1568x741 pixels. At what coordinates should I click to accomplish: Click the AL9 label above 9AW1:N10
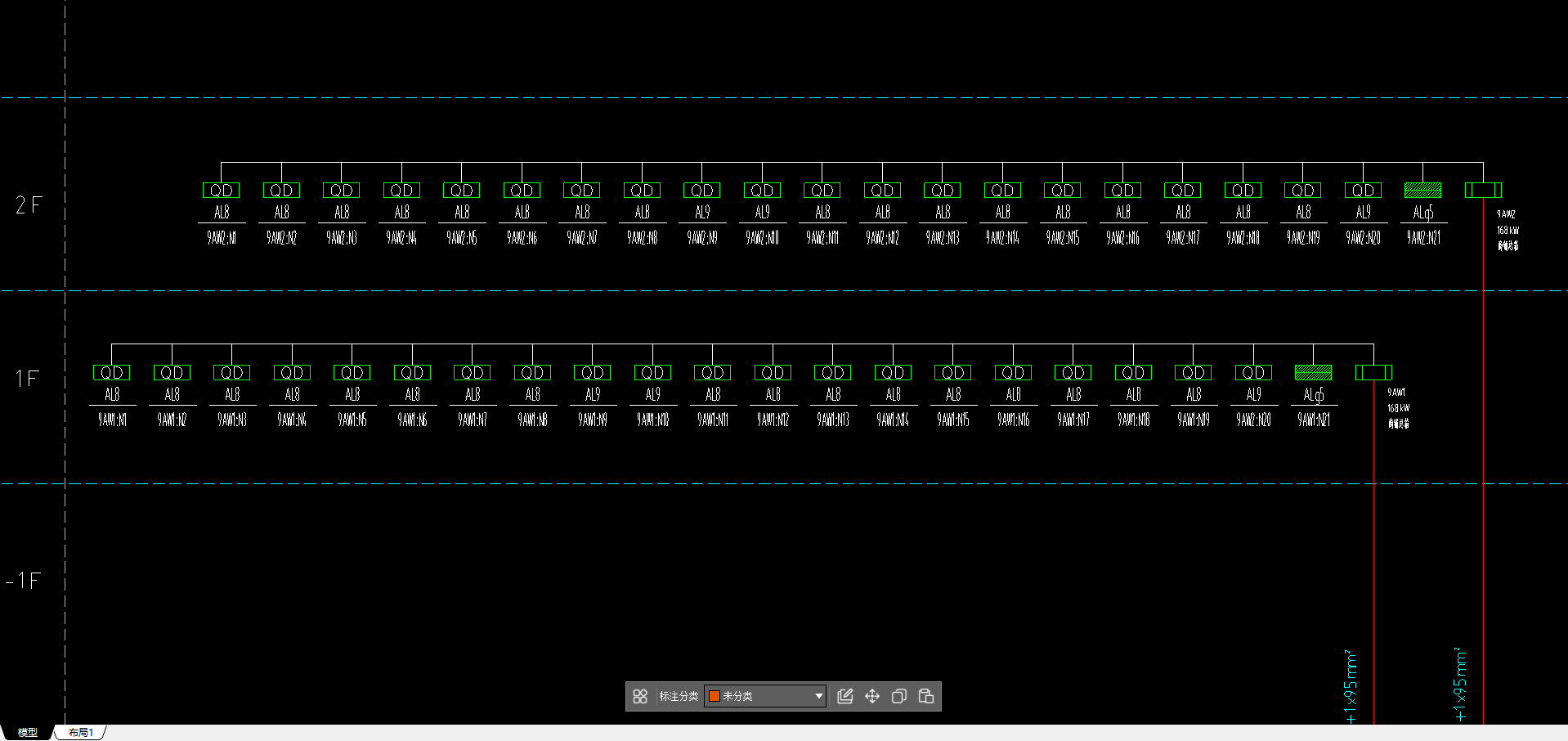pyautogui.click(x=652, y=394)
